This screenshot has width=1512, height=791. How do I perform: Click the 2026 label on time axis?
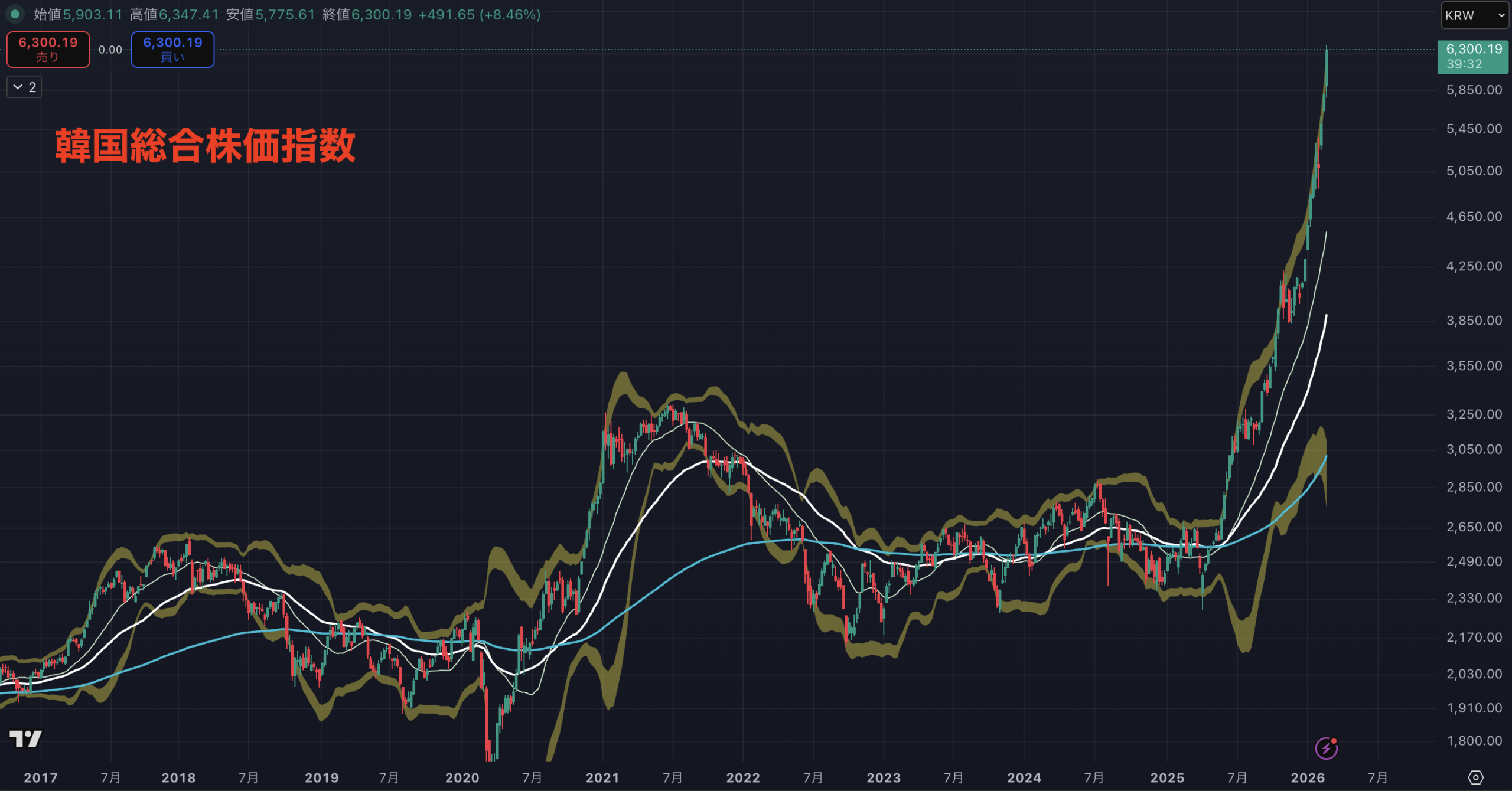click(x=1308, y=777)
